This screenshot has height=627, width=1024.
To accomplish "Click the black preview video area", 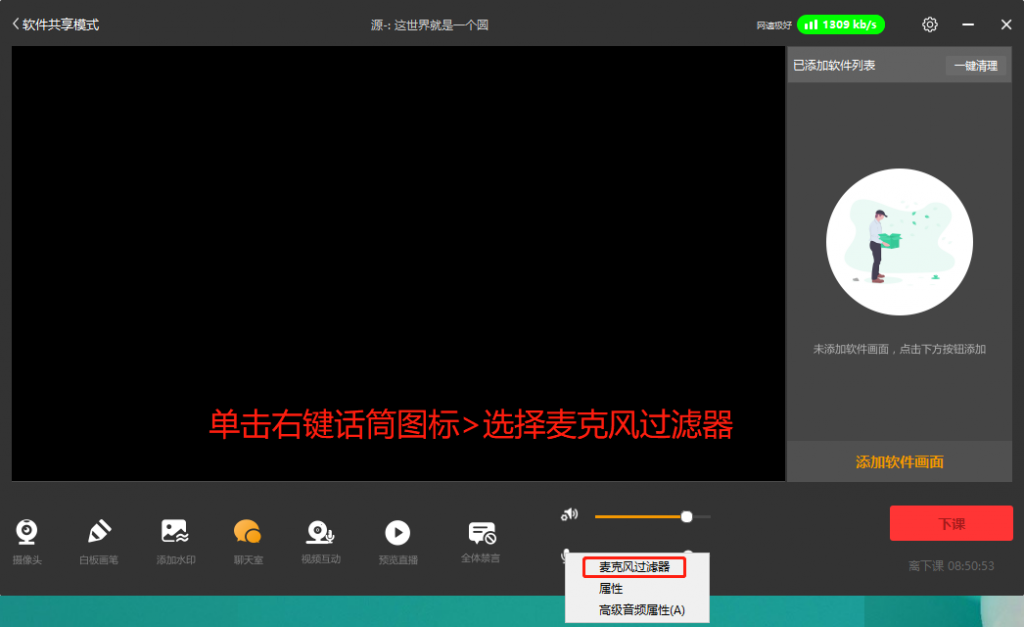I will tap(398, 263).
